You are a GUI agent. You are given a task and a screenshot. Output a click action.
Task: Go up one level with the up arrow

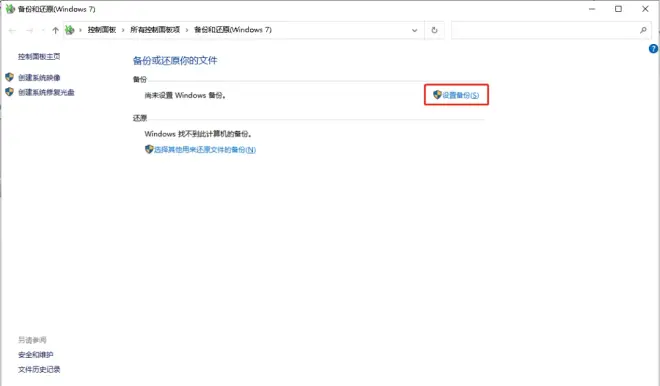pos(55,30)
